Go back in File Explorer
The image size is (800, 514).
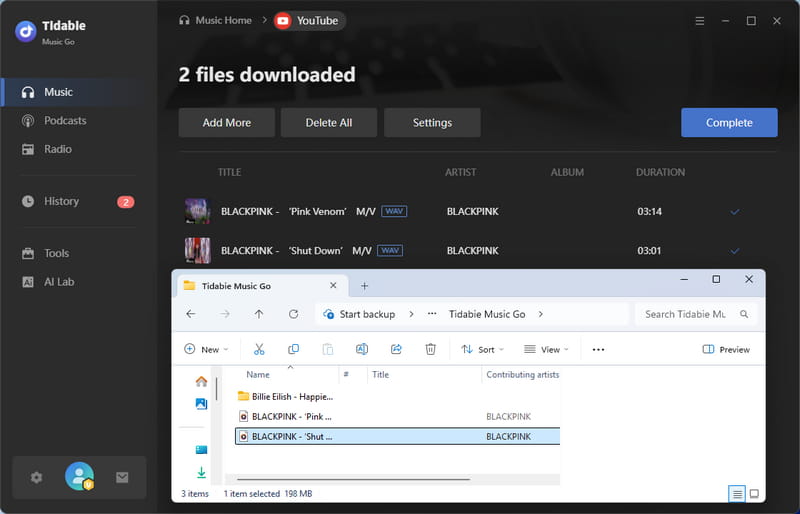pyautogui.click(x=191, y=314)
